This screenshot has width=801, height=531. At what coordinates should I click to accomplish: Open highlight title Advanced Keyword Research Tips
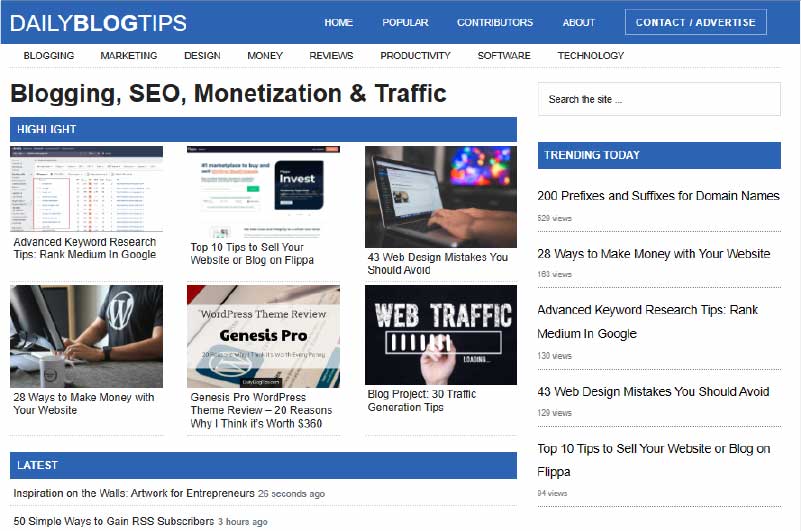(85, 248)
